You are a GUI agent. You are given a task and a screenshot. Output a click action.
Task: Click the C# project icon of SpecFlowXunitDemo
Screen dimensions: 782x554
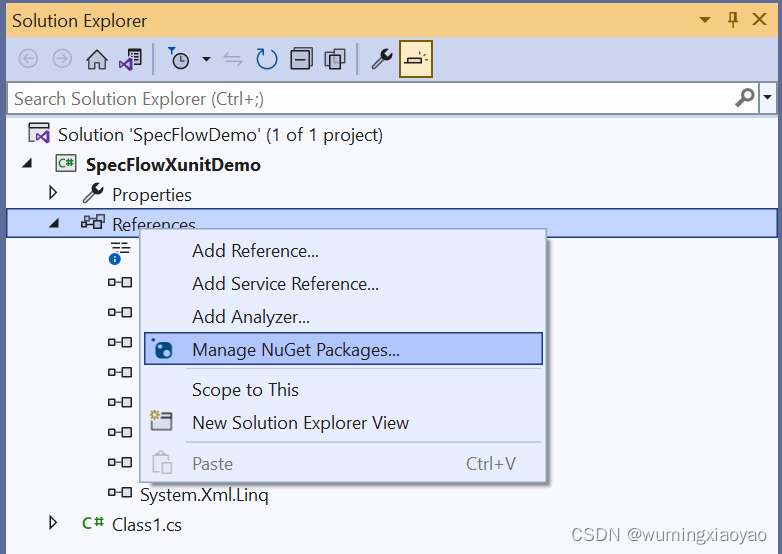pos(66,164)
